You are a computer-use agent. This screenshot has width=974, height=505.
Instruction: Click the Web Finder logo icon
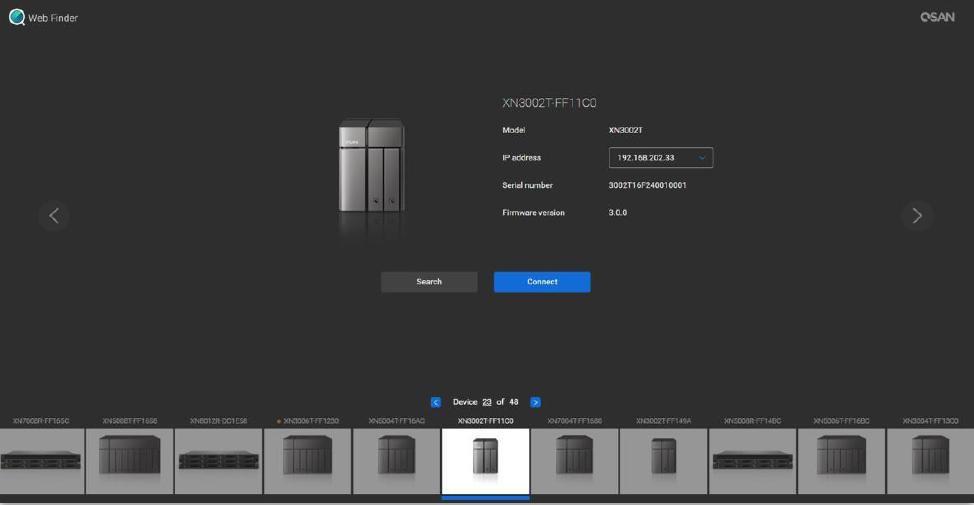click(17, 17)
